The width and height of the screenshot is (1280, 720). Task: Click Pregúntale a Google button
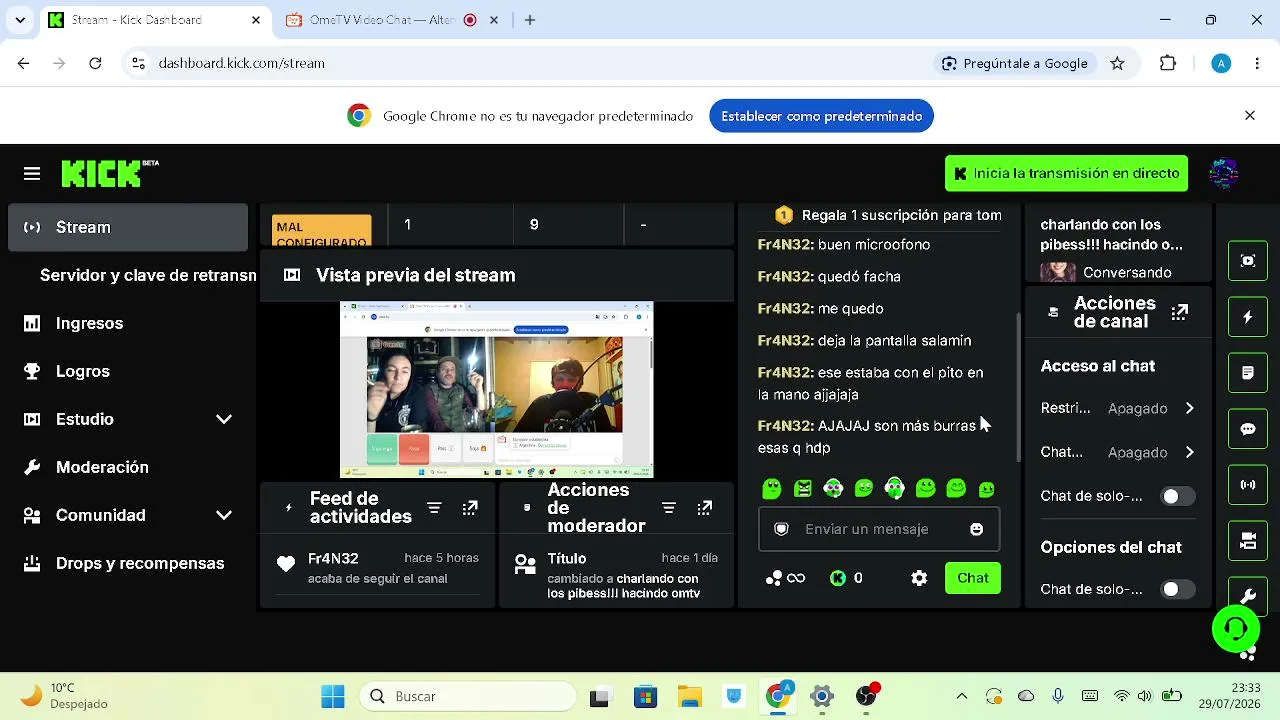[x=1014, y=63]
